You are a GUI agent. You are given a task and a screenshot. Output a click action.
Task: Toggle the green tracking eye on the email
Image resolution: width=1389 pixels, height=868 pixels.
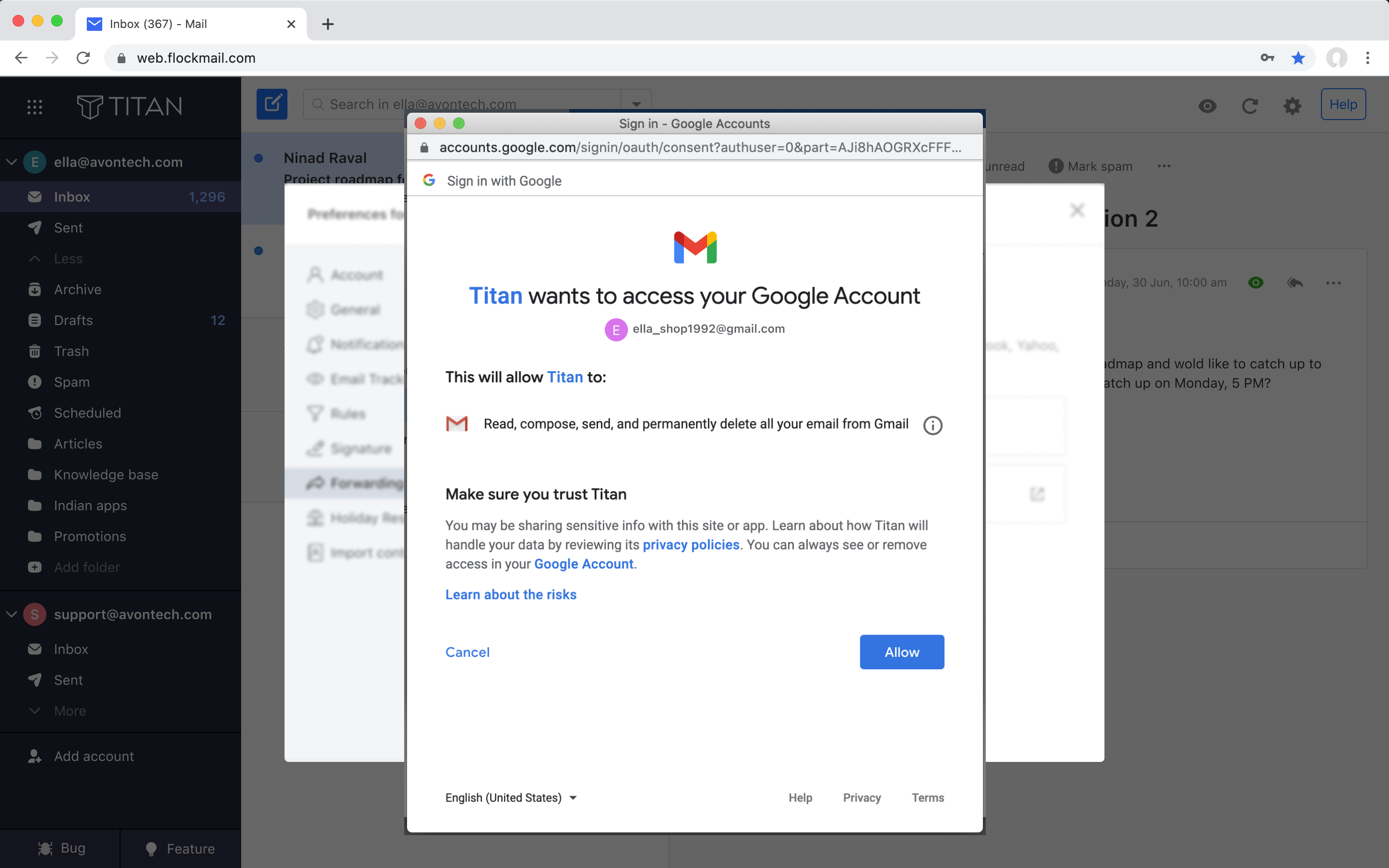(1256, 283)
